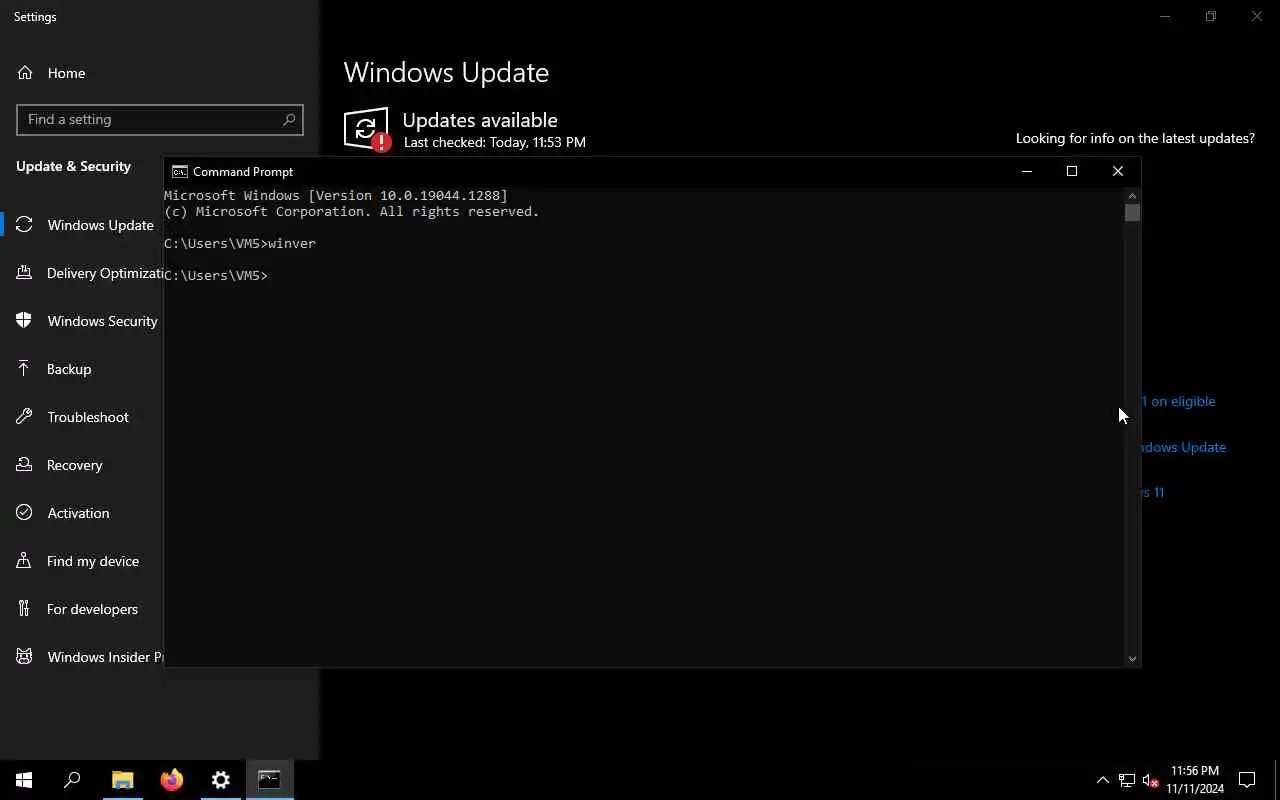Click the Windows Update page heading
Image resolution: width=1280 pixels, height=800 pixels.
(446, 73)
